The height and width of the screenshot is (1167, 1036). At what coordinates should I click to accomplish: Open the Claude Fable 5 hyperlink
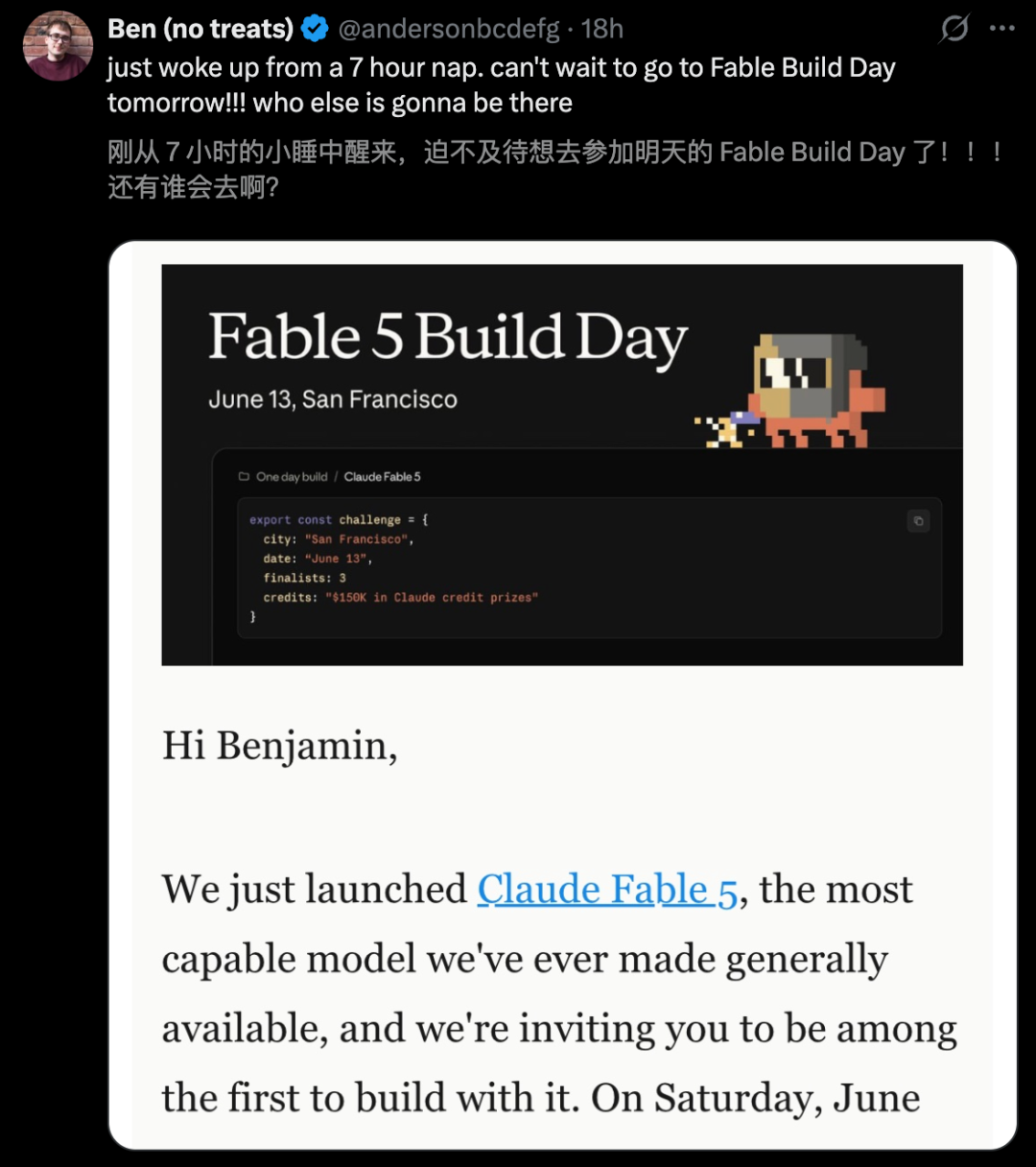(x=607, y=890)
